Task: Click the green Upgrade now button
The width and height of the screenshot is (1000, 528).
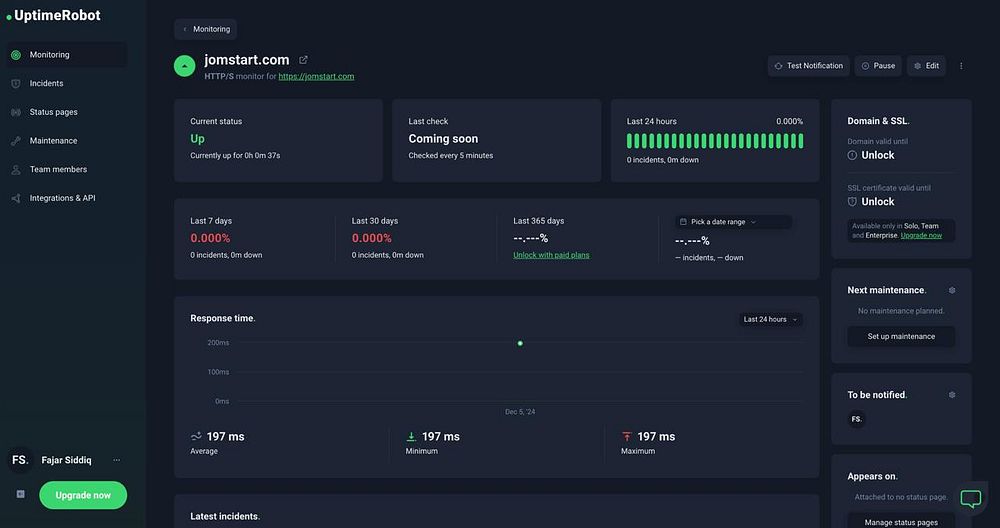Action: (83, 495)
